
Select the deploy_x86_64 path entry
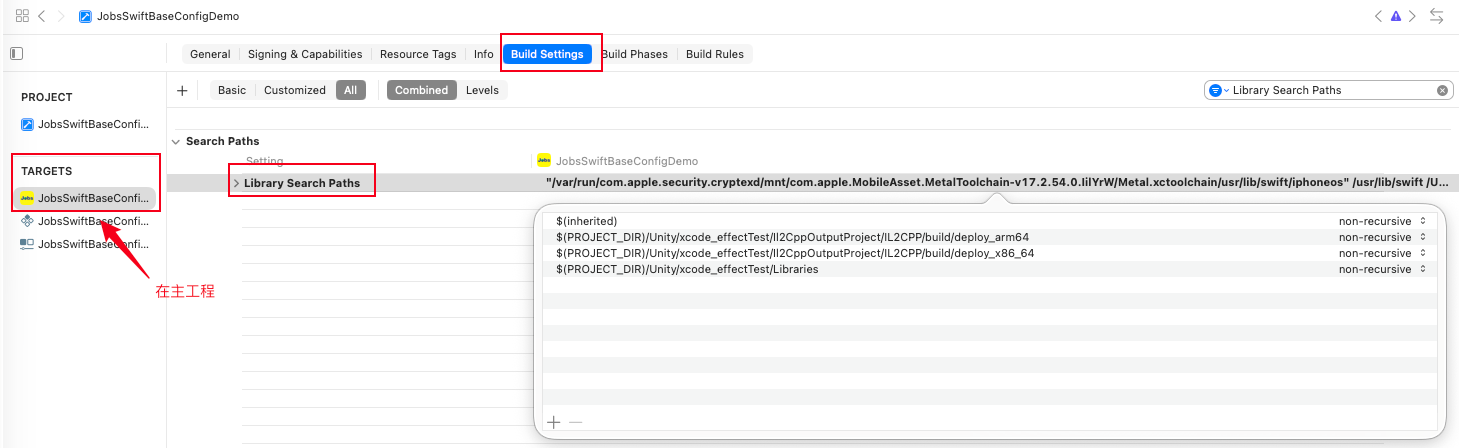tap(795, 253)
